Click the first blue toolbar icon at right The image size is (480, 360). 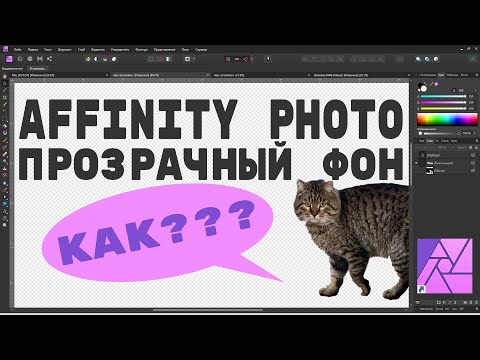(418, 59)
